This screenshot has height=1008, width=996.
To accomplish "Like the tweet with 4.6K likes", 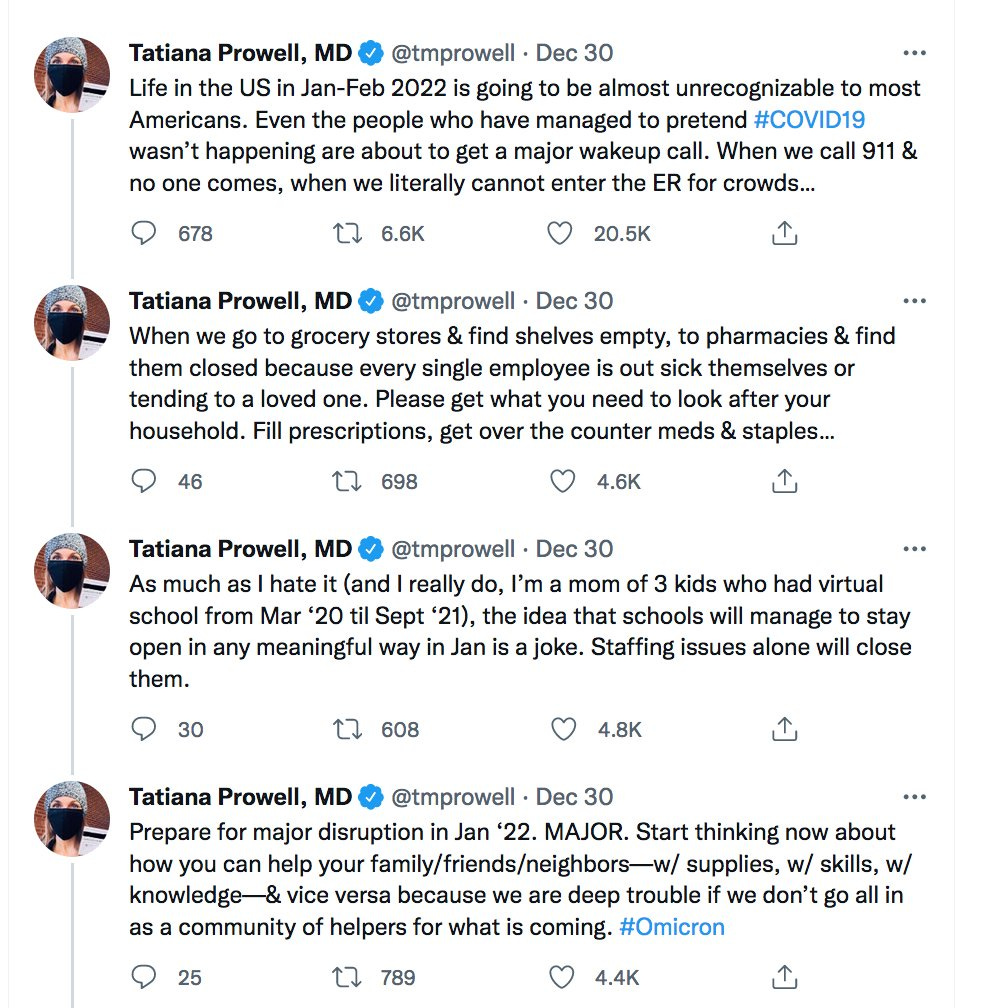I will point(562,481).
